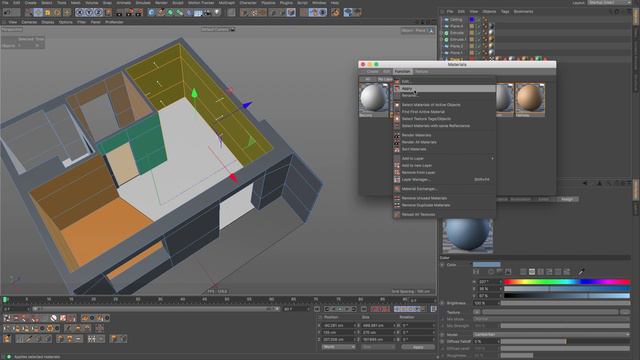
Task: Click the Play forward button on timeline
Action: pos(340,309)
